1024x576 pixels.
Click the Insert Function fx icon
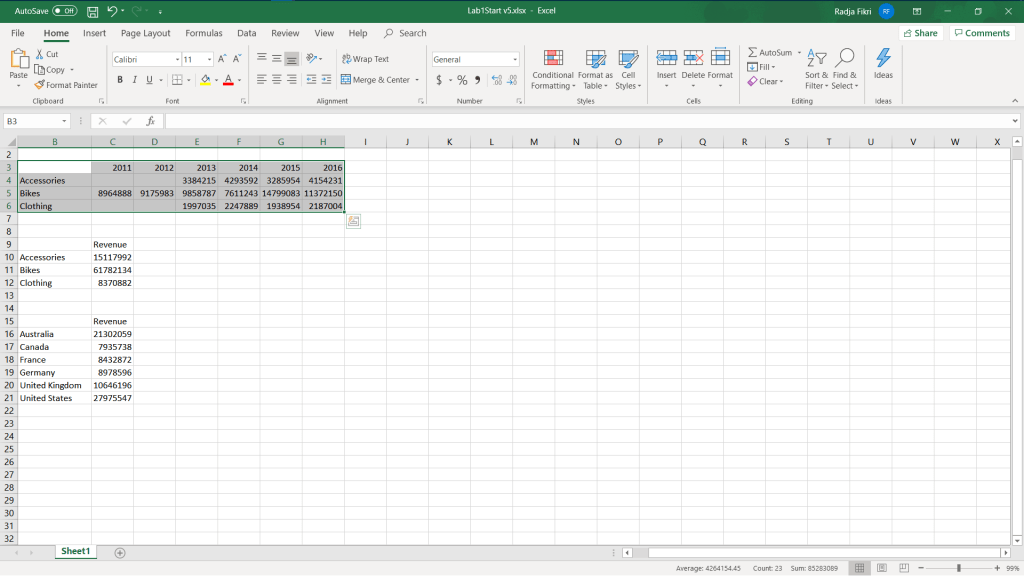151,121
